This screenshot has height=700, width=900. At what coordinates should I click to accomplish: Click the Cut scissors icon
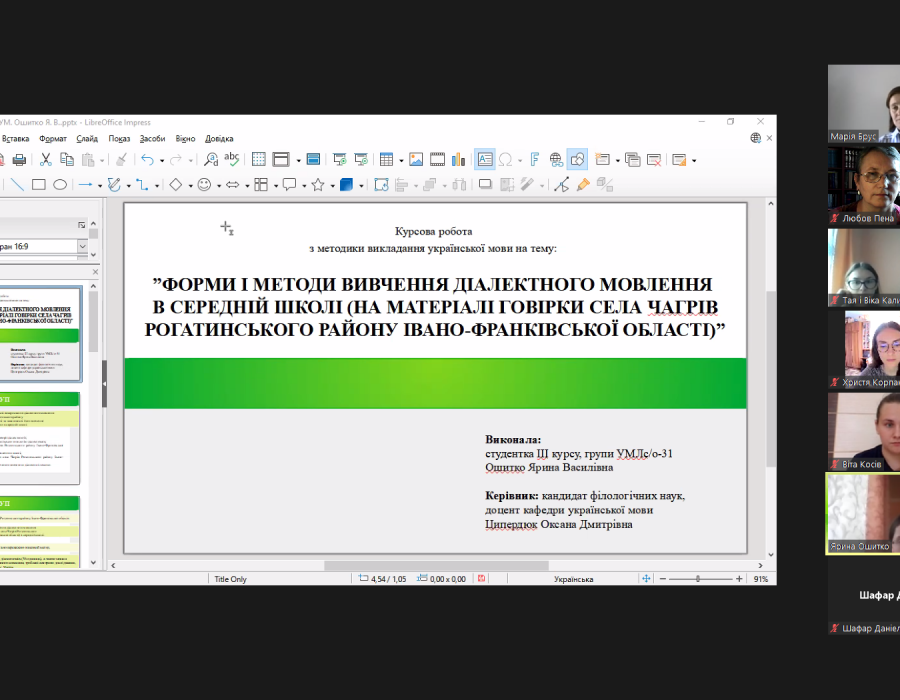click(45, 159)
